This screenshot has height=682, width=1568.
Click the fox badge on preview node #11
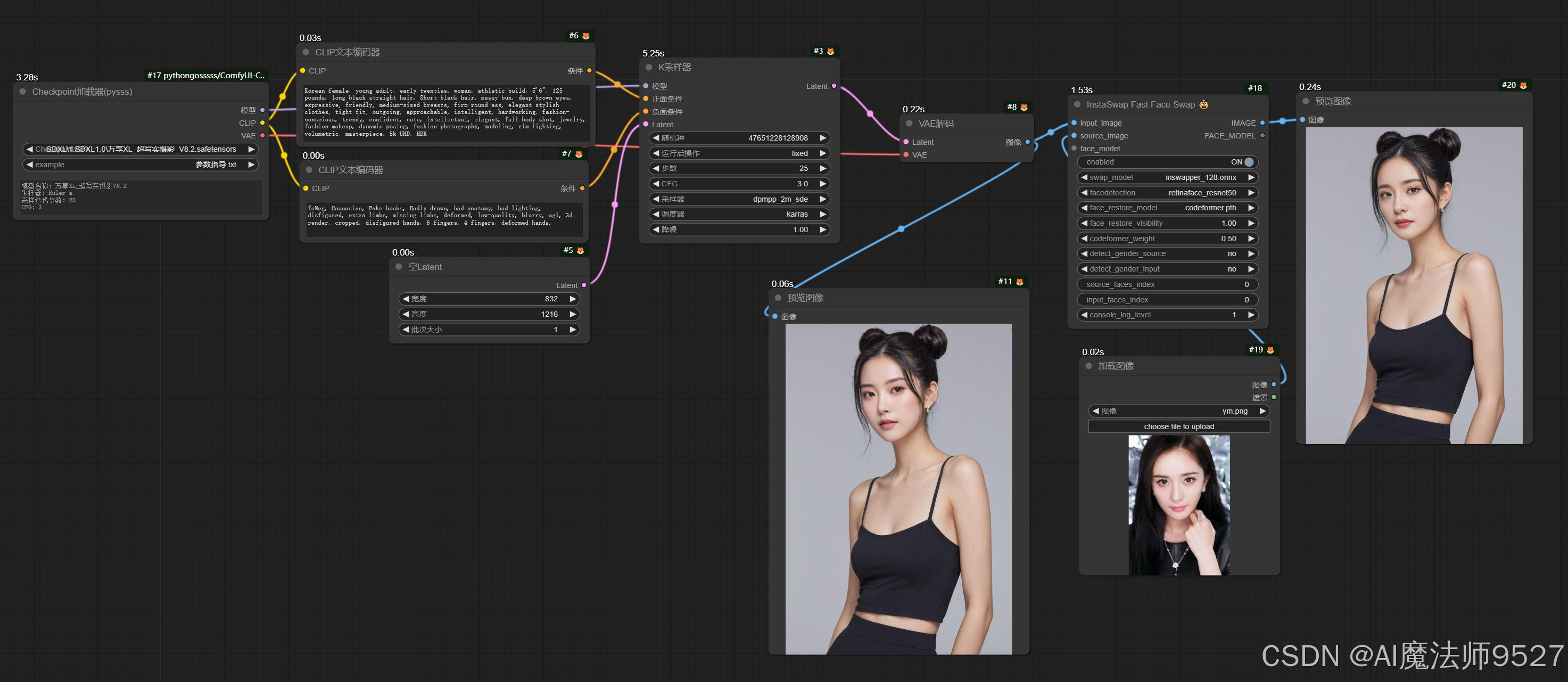[1020, 281]
